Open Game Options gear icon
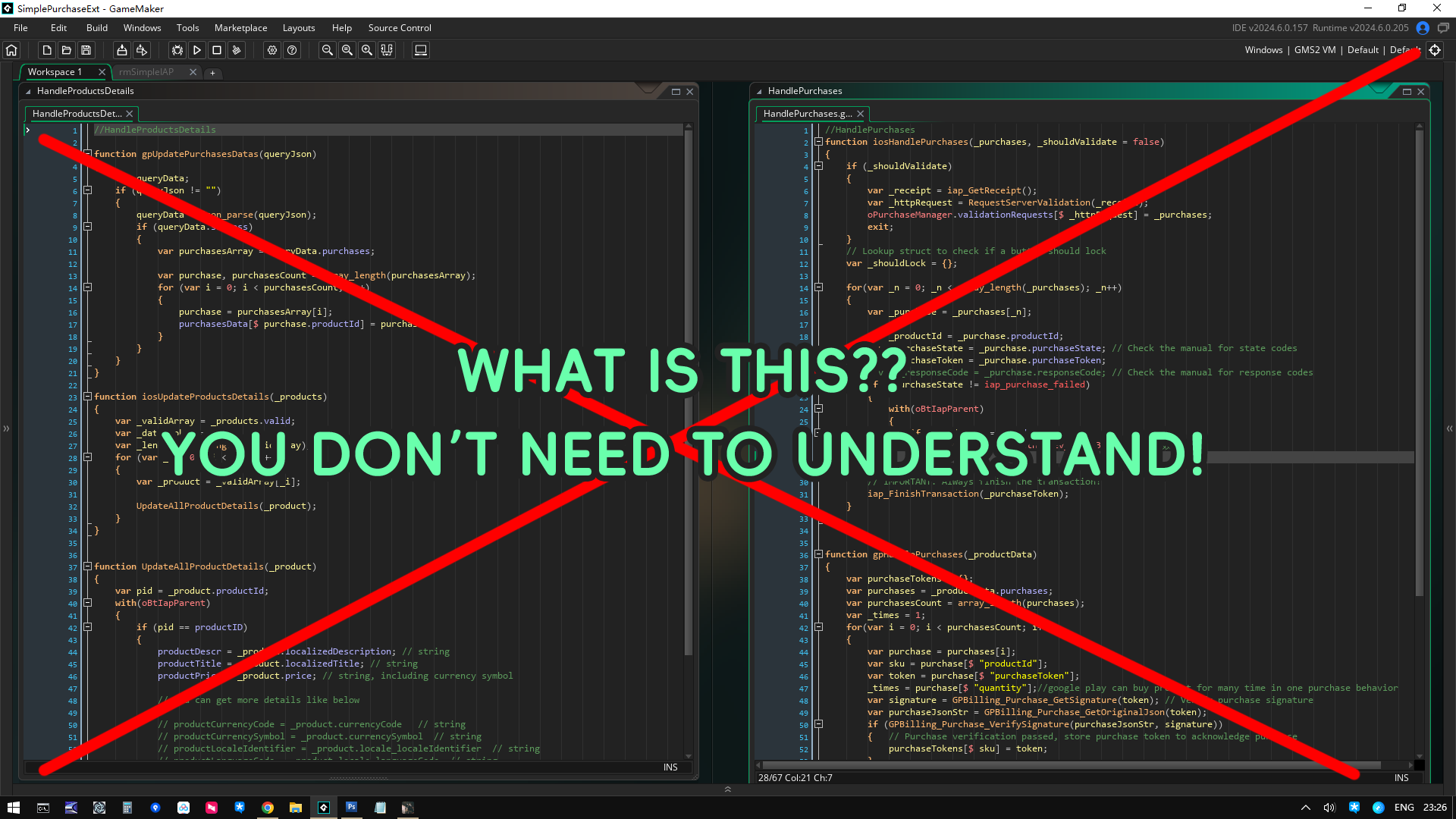The height and width of the screenshot is (819, 1456). click(272, 50)
